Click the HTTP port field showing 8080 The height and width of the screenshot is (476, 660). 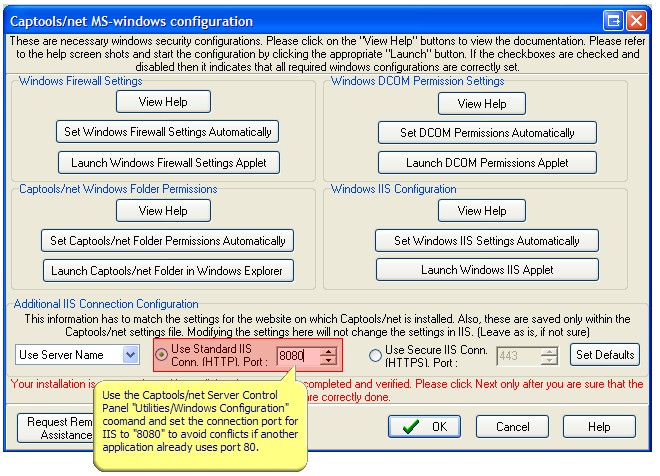point(297,355)
